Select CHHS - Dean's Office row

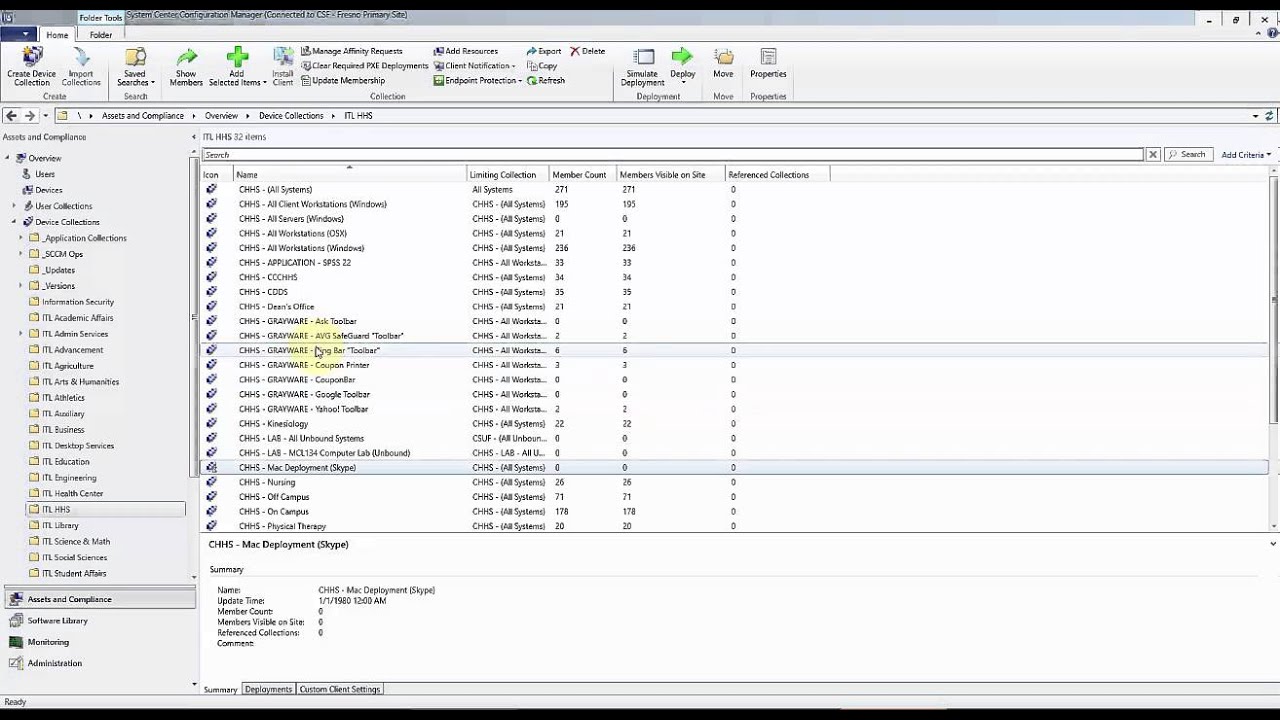[735, 307]
